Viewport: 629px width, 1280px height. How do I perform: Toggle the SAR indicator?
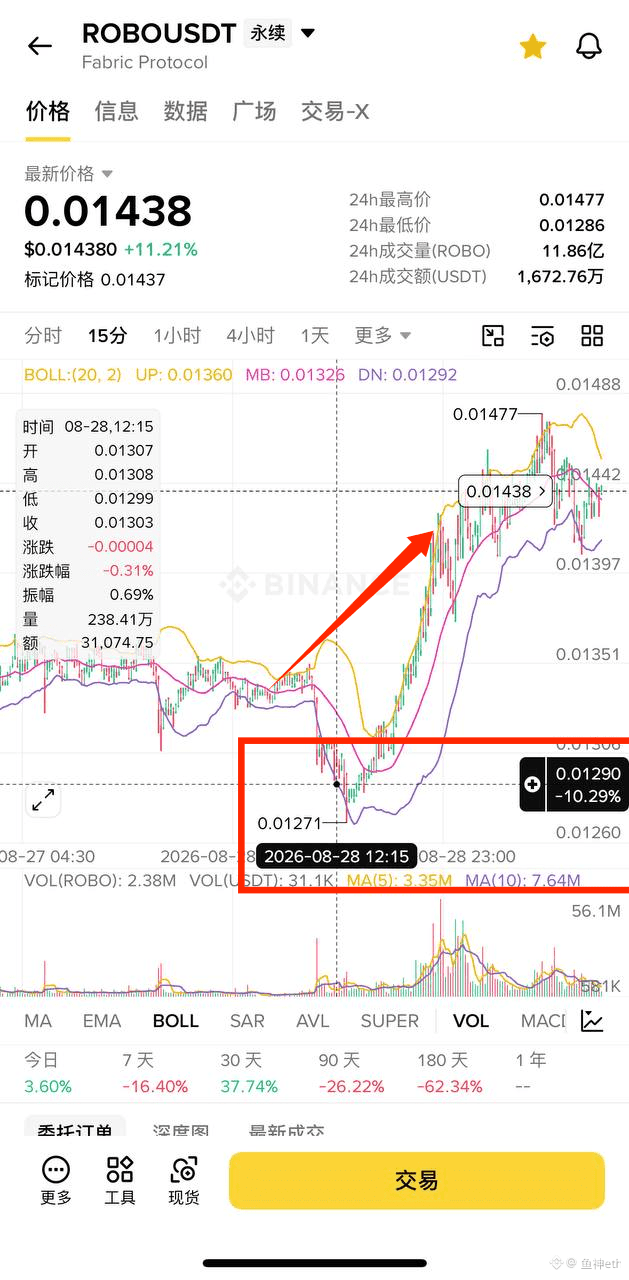247,1021
